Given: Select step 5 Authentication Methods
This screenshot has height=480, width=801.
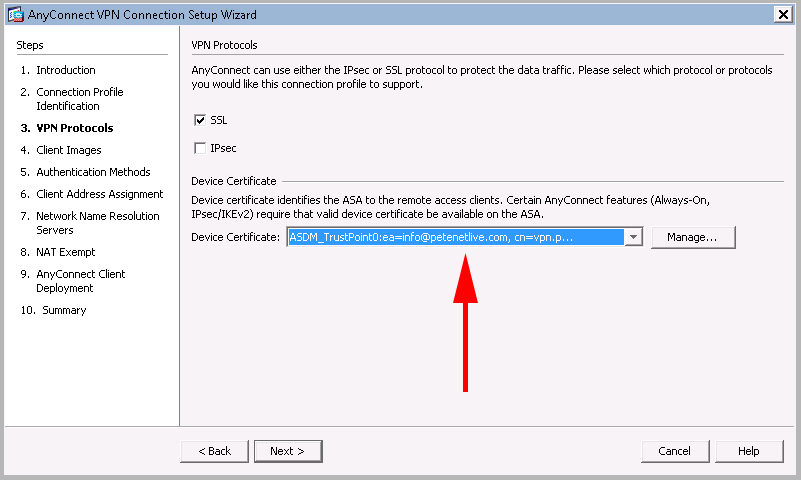Looking at the screenshot, I should tap(85, 172).
